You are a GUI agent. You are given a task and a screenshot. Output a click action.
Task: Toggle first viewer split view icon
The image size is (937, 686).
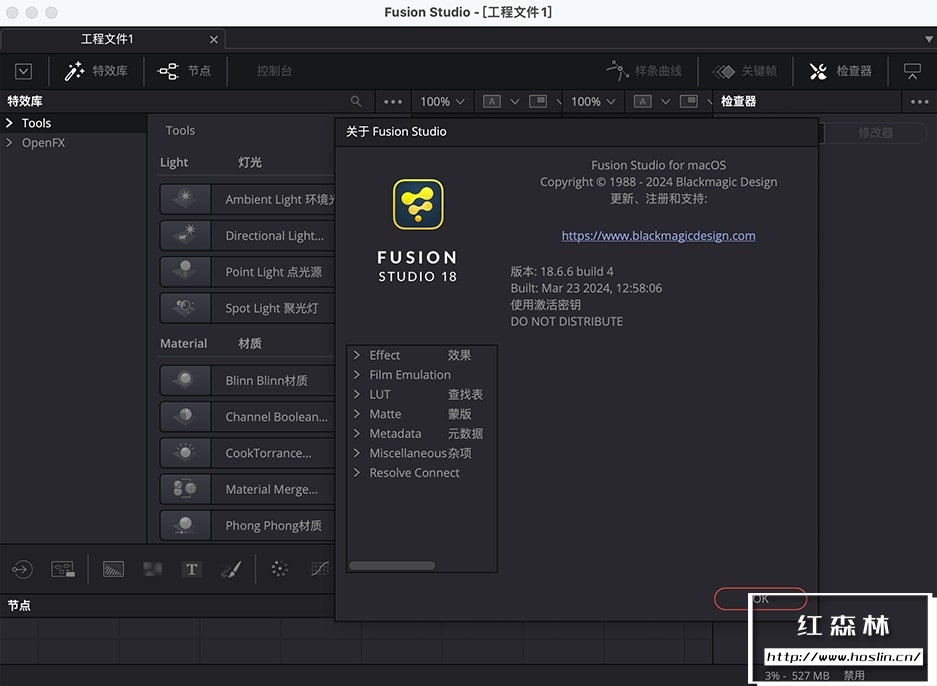tap(538, 102)
